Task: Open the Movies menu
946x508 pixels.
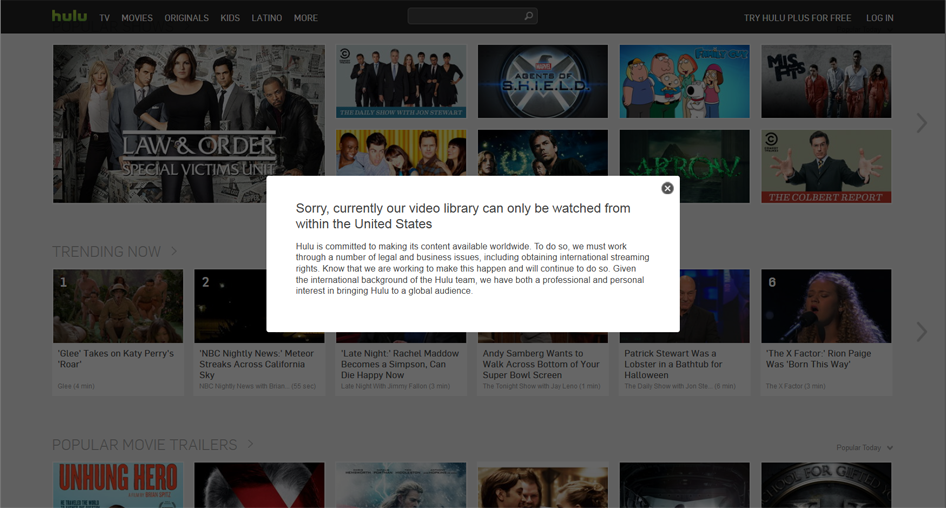Action: click(x=137, y=18)
